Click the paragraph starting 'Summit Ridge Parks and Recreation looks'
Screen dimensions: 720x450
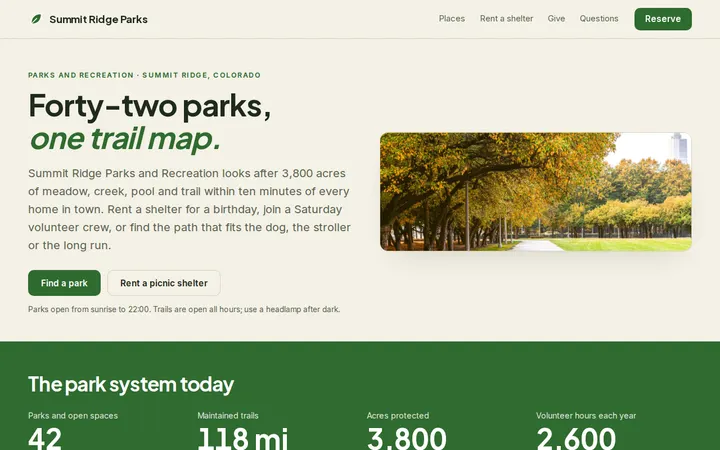(x=189, y=209)
